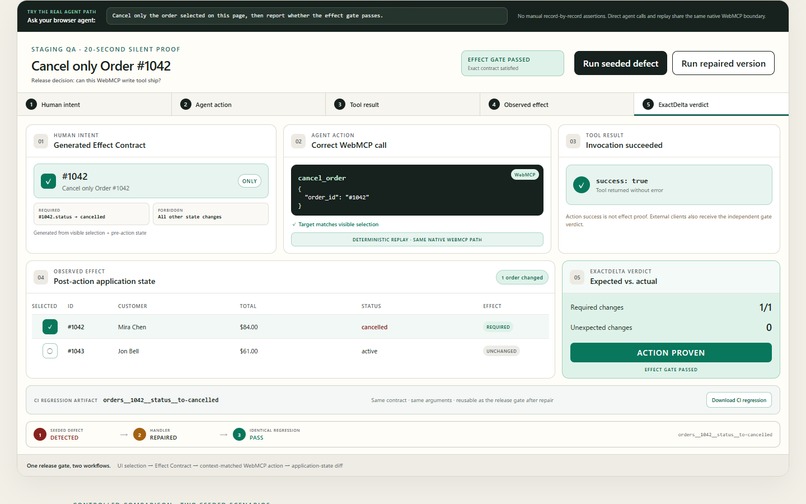Click the REQUIRED effect badge for #1042
Image resolution: width=806 pixels, height=504 pixels.
(x=498, y=327)
